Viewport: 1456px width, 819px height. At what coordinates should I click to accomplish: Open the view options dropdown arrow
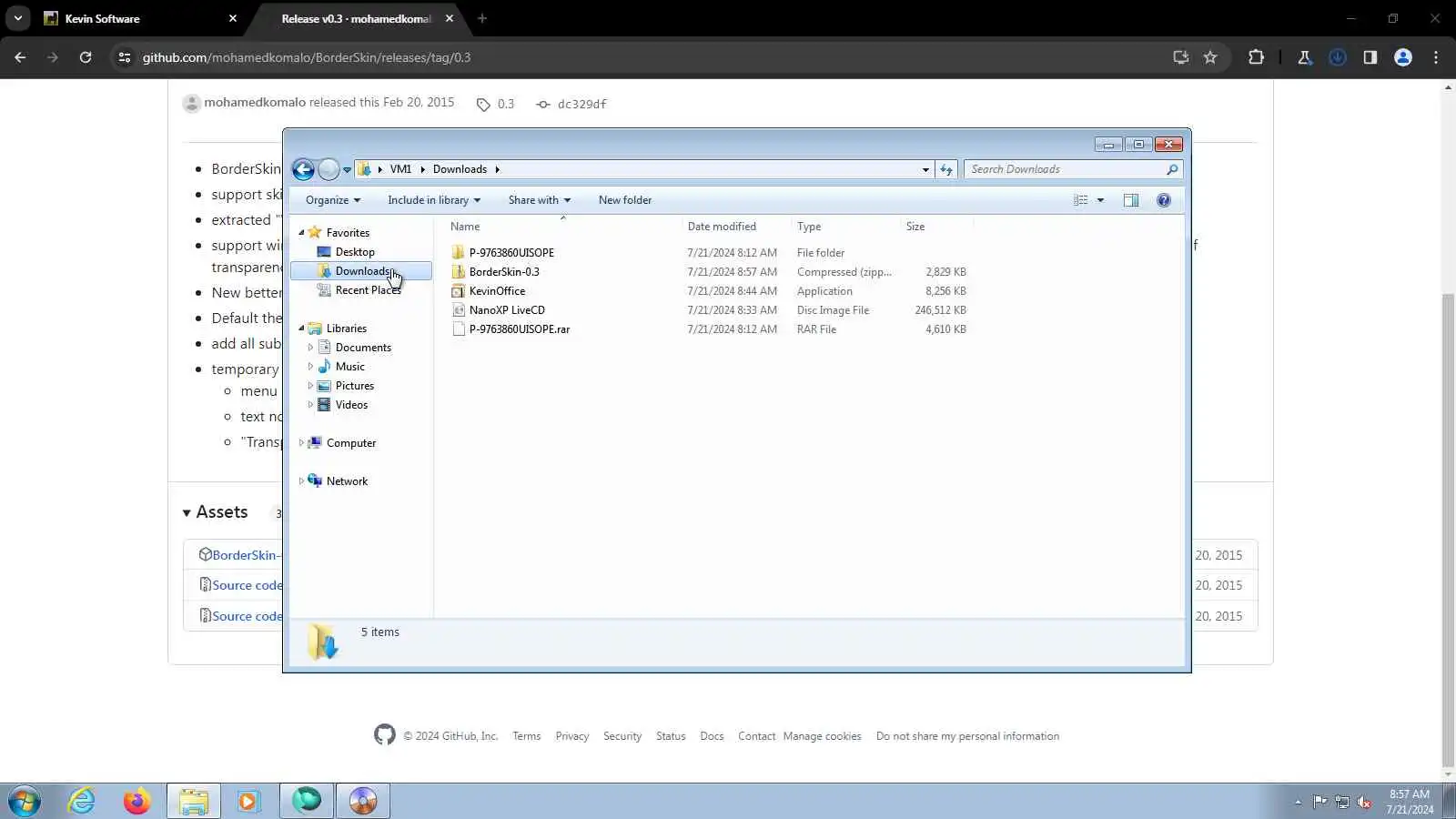[1100, 200]
